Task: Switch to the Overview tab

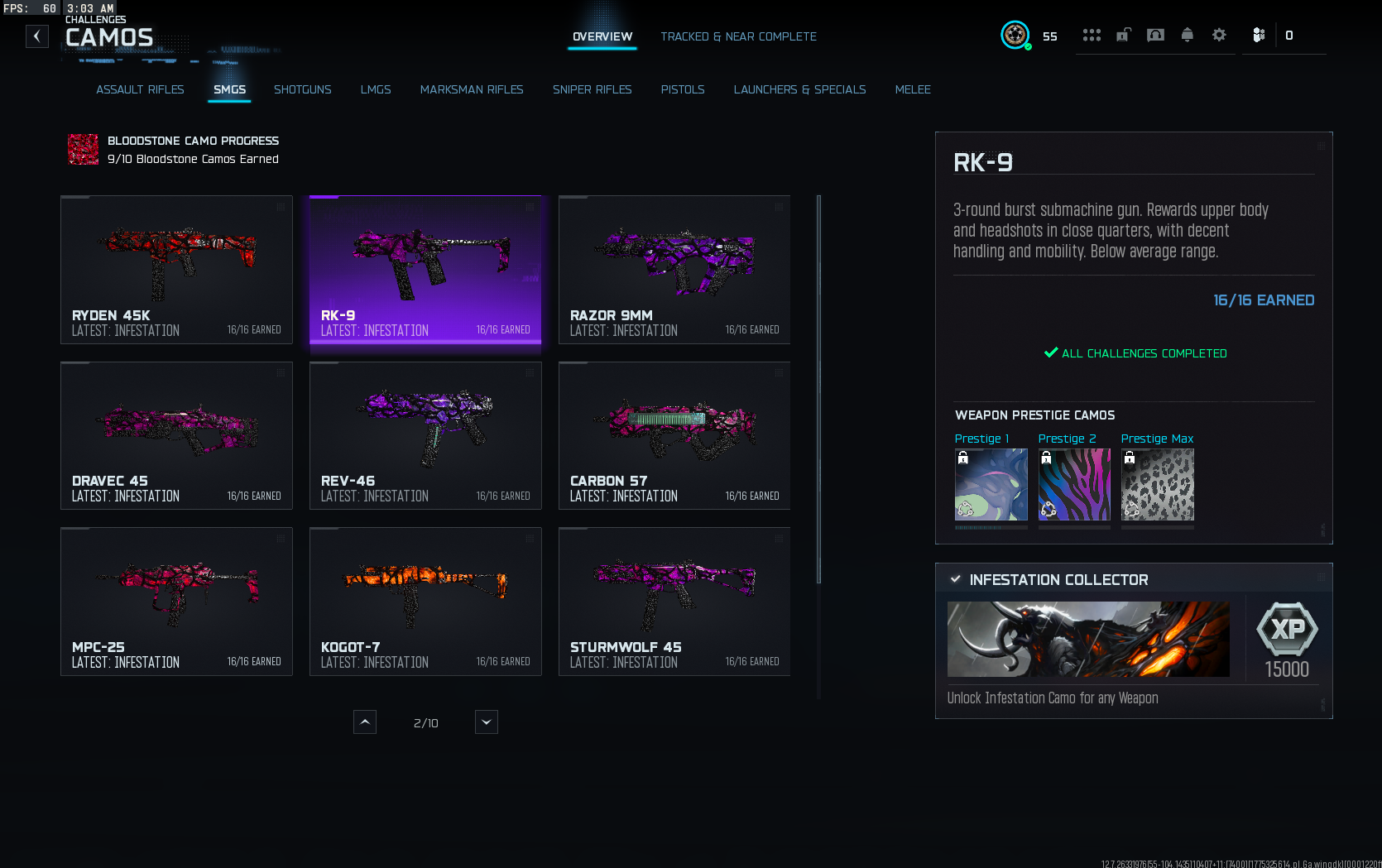Action: click(602, 36)
